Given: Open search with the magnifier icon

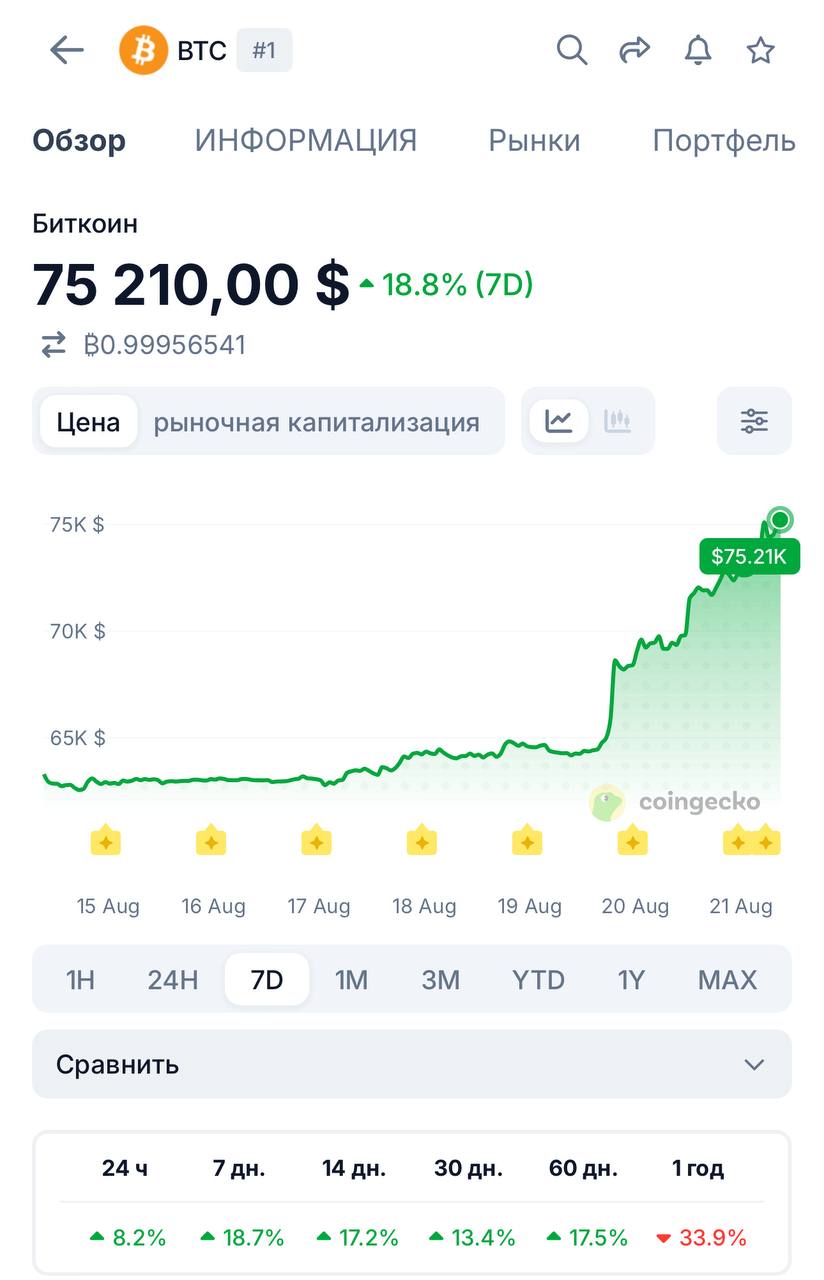Looking at the screenshot, I should (572, 50).
